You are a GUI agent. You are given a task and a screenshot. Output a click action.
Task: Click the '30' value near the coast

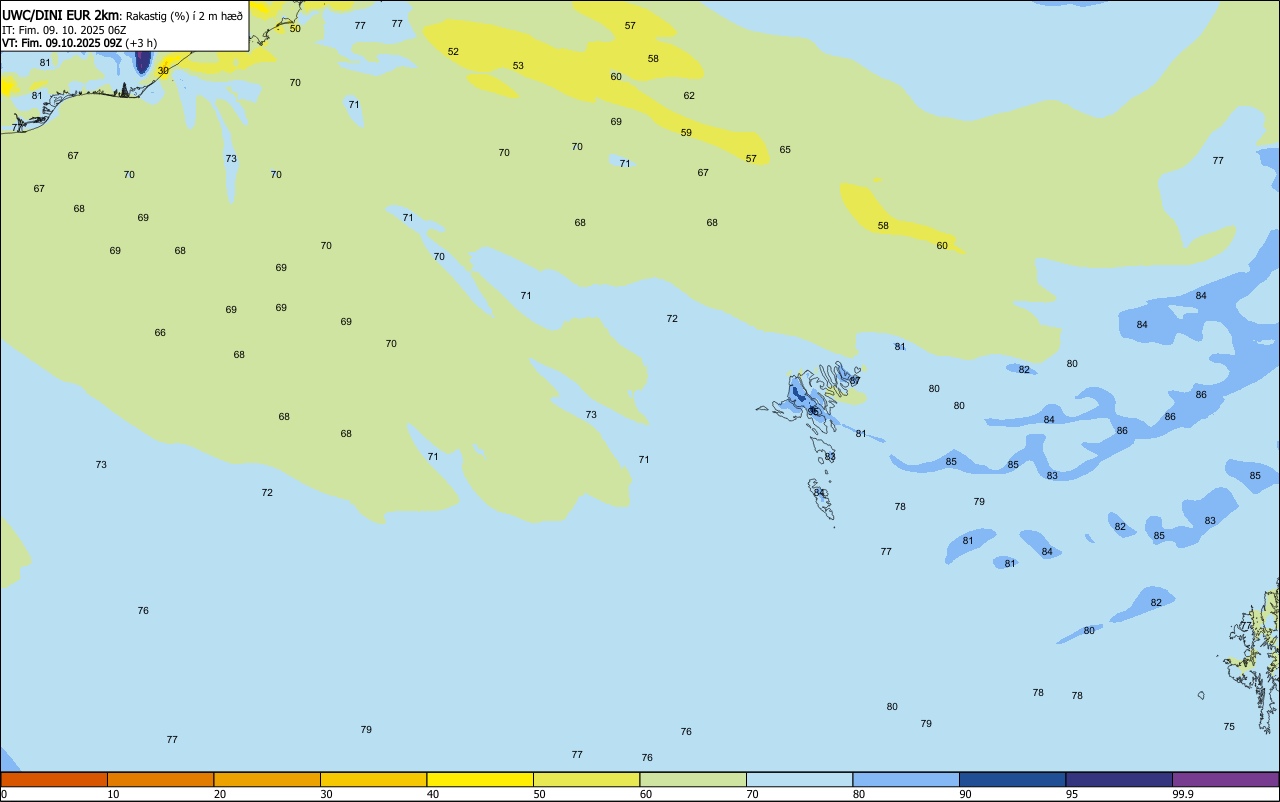163,71
